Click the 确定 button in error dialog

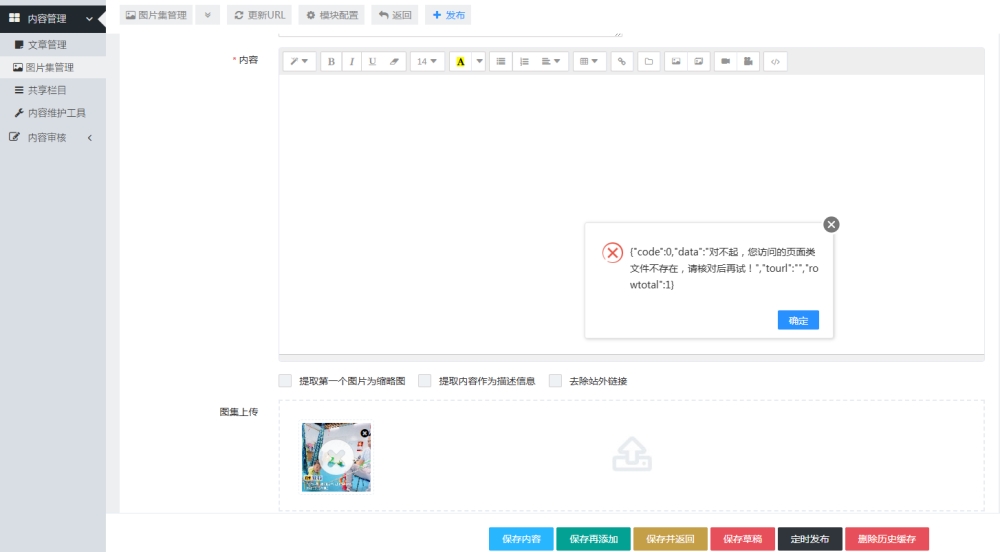(x=798, y=320)
